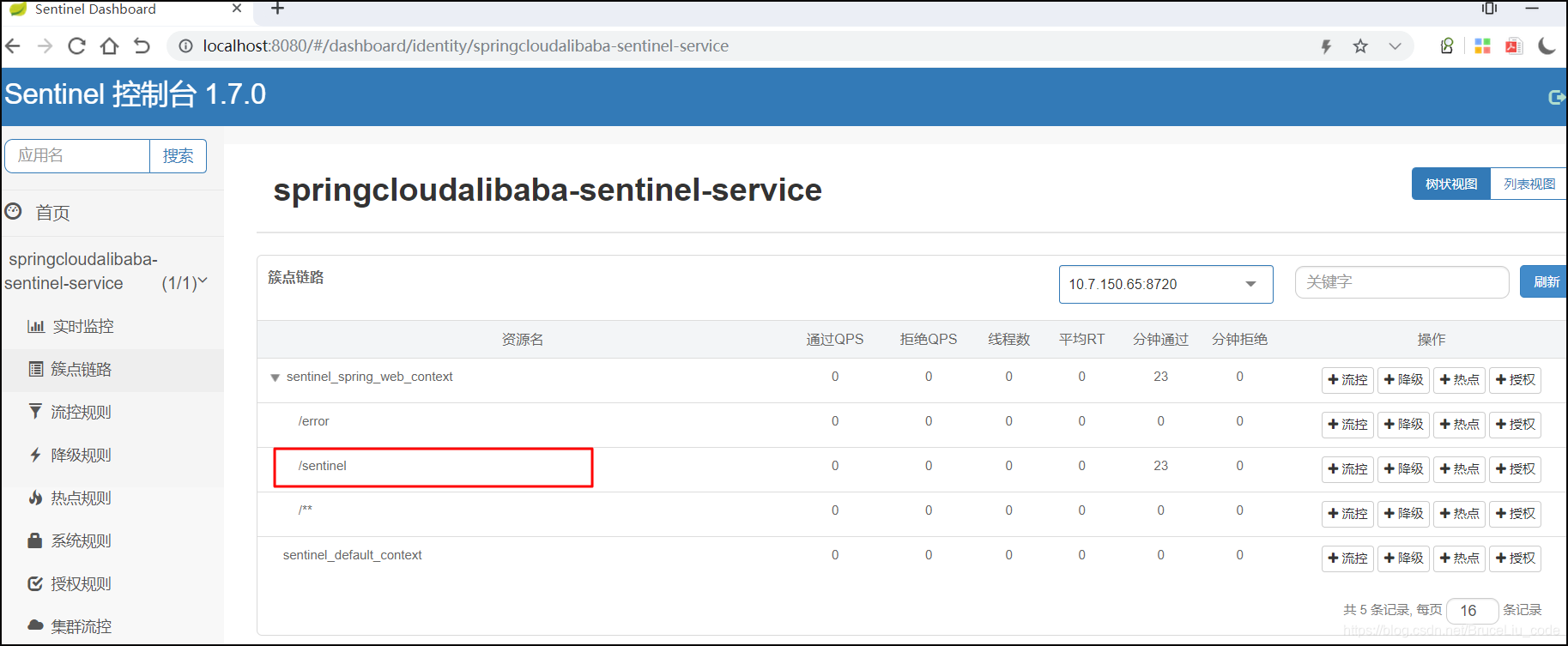Open a new browser tab
The image size is (1568, 646).
tap(277, 9)
